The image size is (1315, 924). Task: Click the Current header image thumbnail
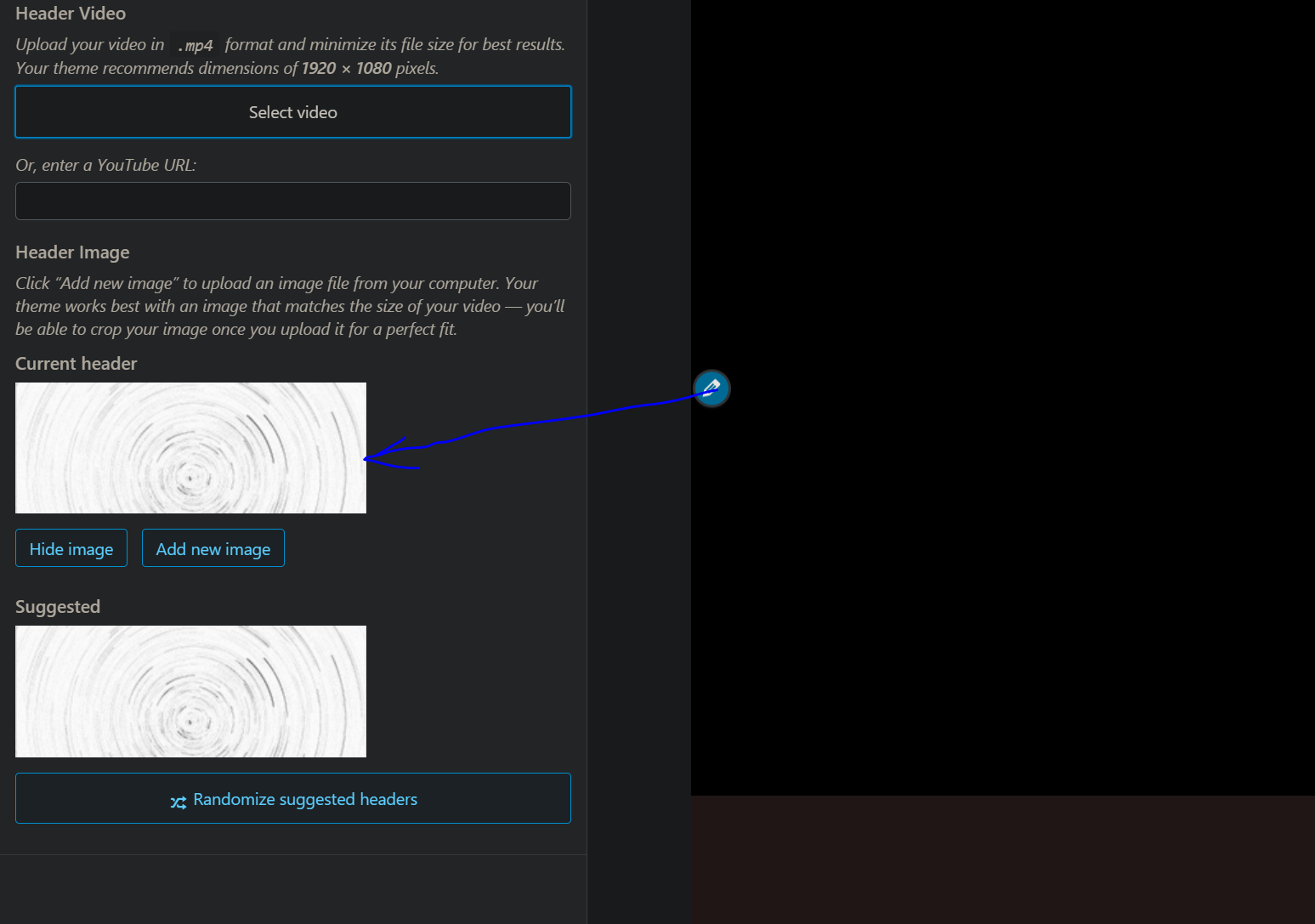(190, 448)
